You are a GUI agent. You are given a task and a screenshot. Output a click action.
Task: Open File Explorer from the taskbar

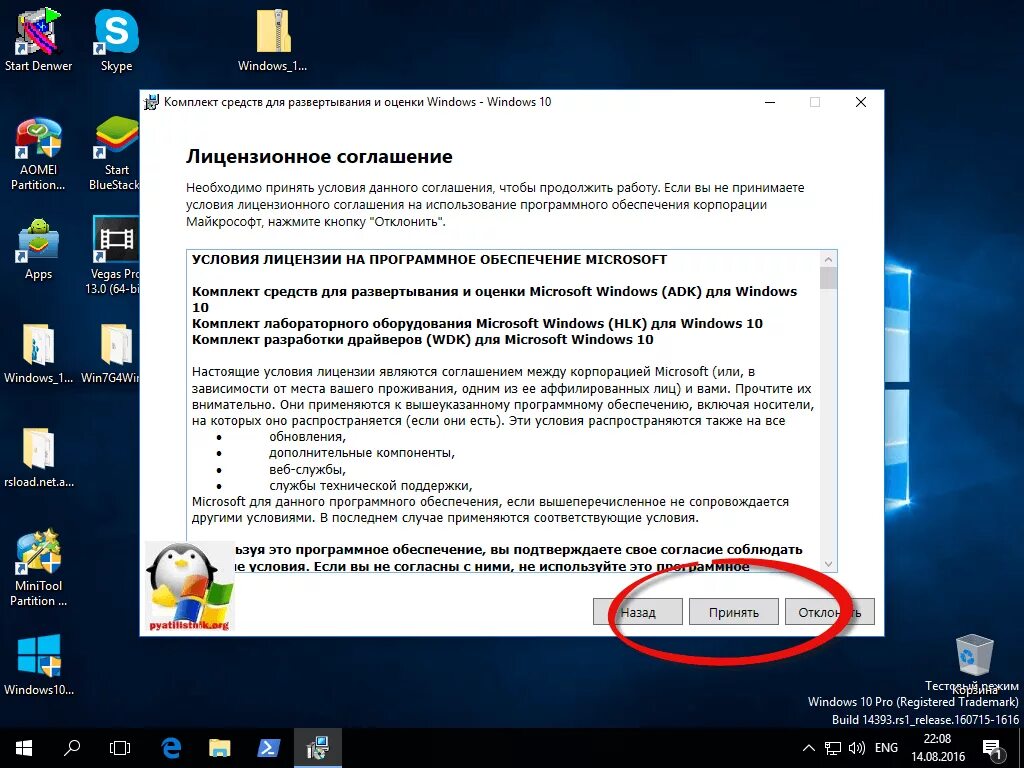coord(219,748)
